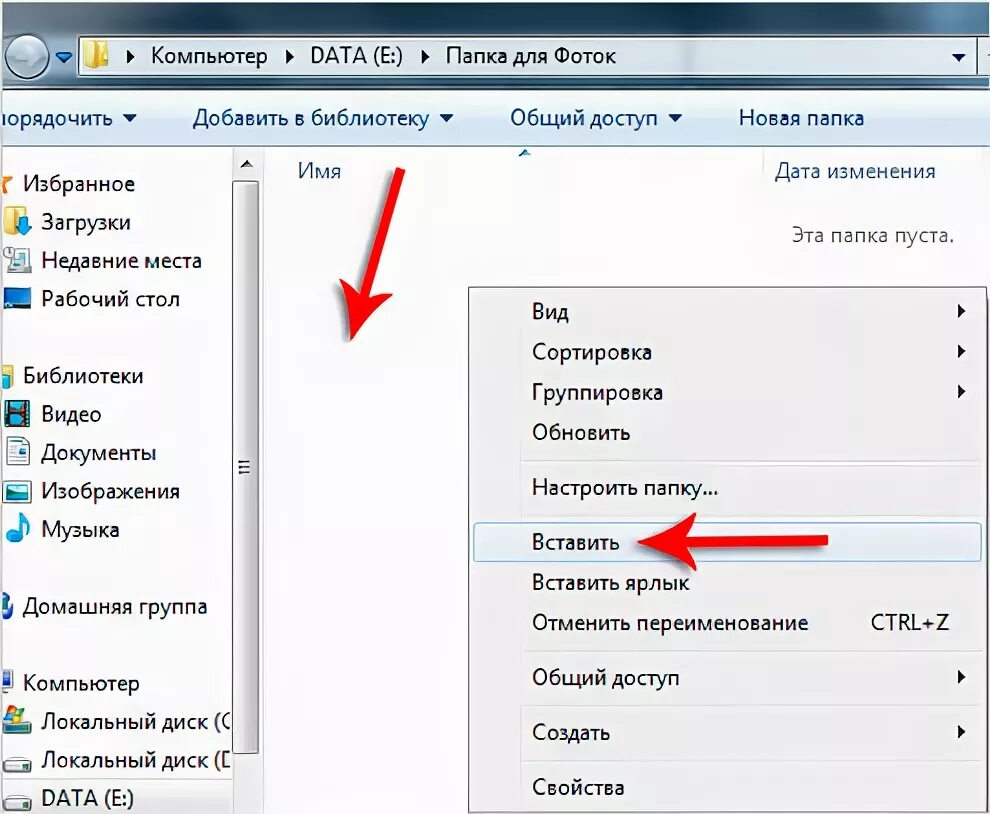The width and height of the screenshot is (990, 814).
Task: Sort by the Имя column header
Action: pyautogui.click(x=319, y=171)
